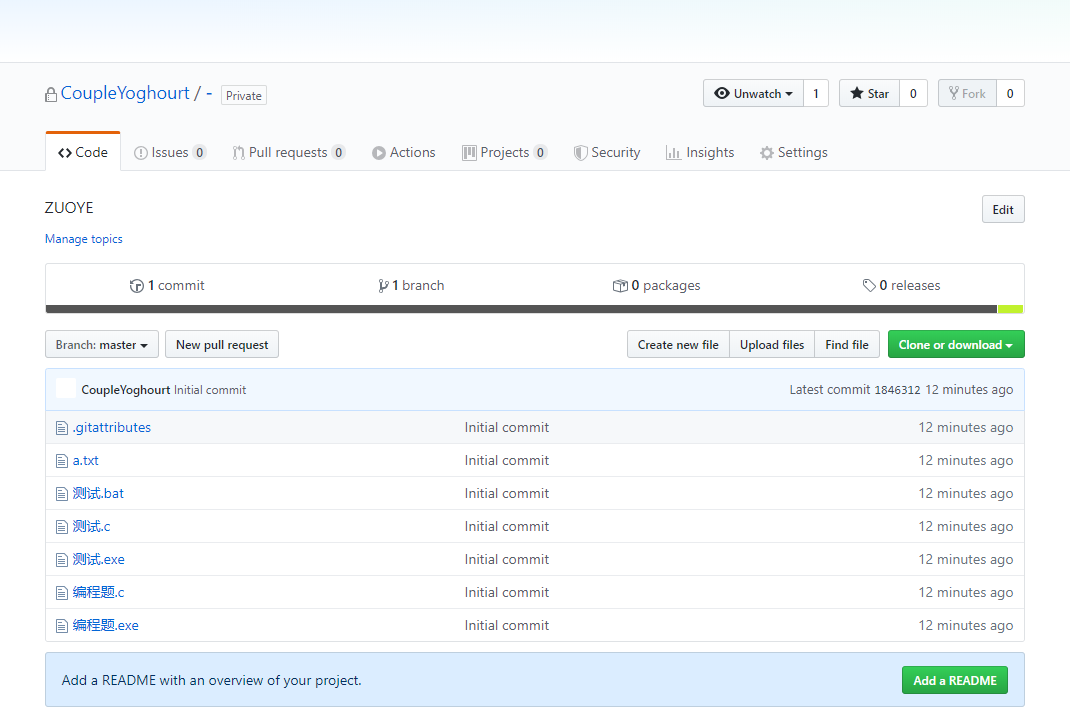Click the Add a README button

(x=955, y=680)
